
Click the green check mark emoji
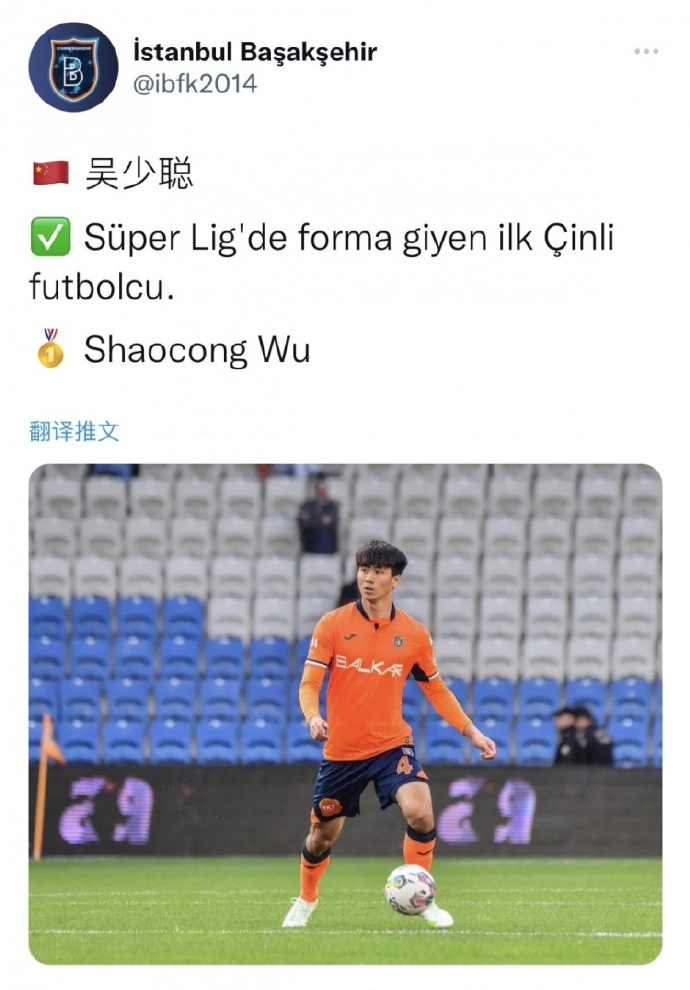[x=51, y=237]
